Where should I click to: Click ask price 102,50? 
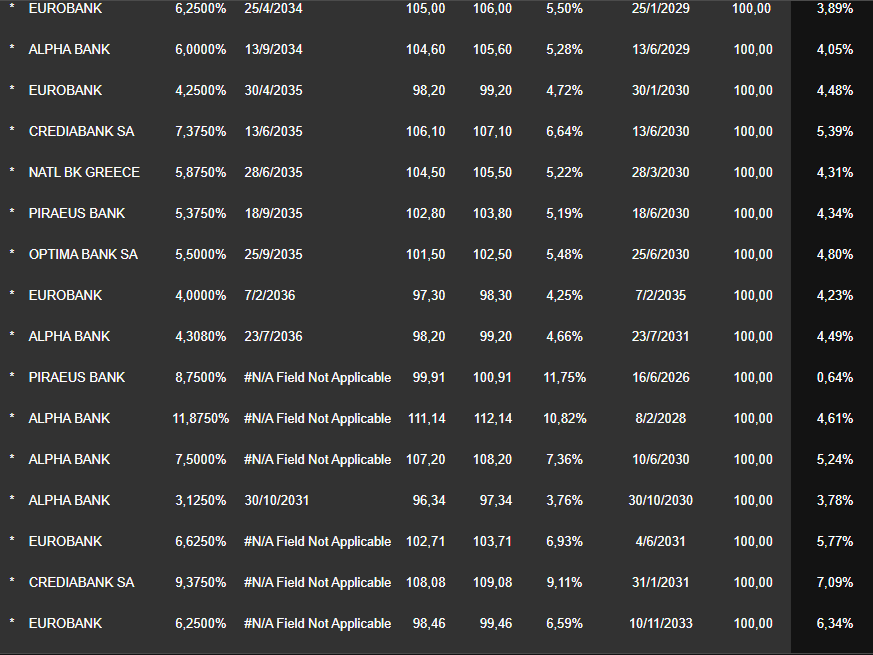[492, 255]
